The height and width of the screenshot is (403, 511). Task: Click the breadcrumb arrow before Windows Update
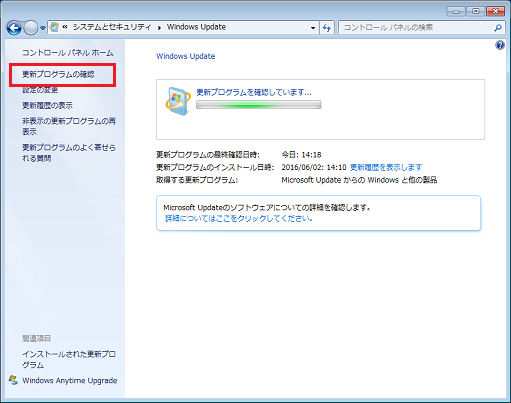coord(159,28)
